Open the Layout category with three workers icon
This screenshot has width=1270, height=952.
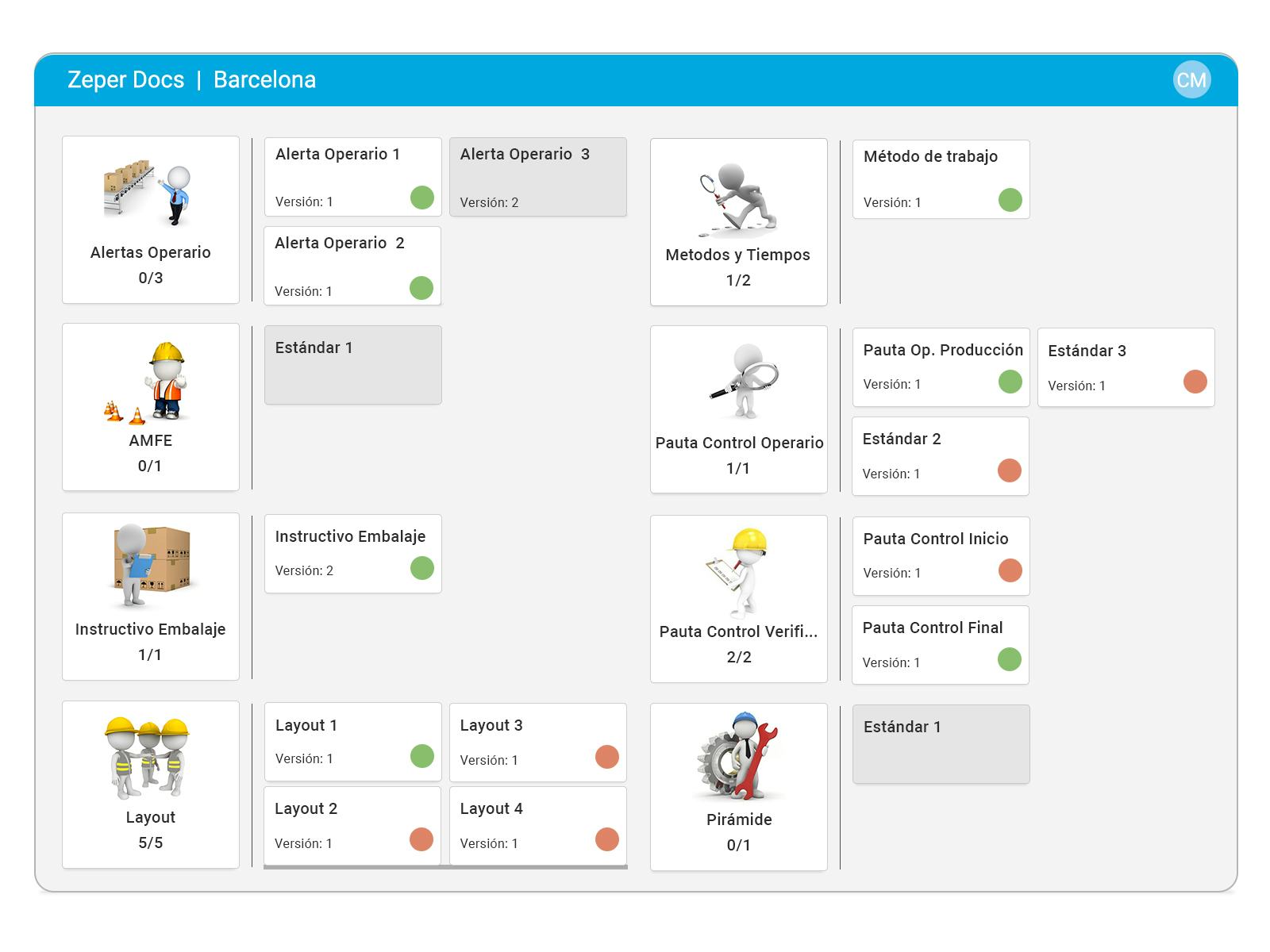(151, 758)
